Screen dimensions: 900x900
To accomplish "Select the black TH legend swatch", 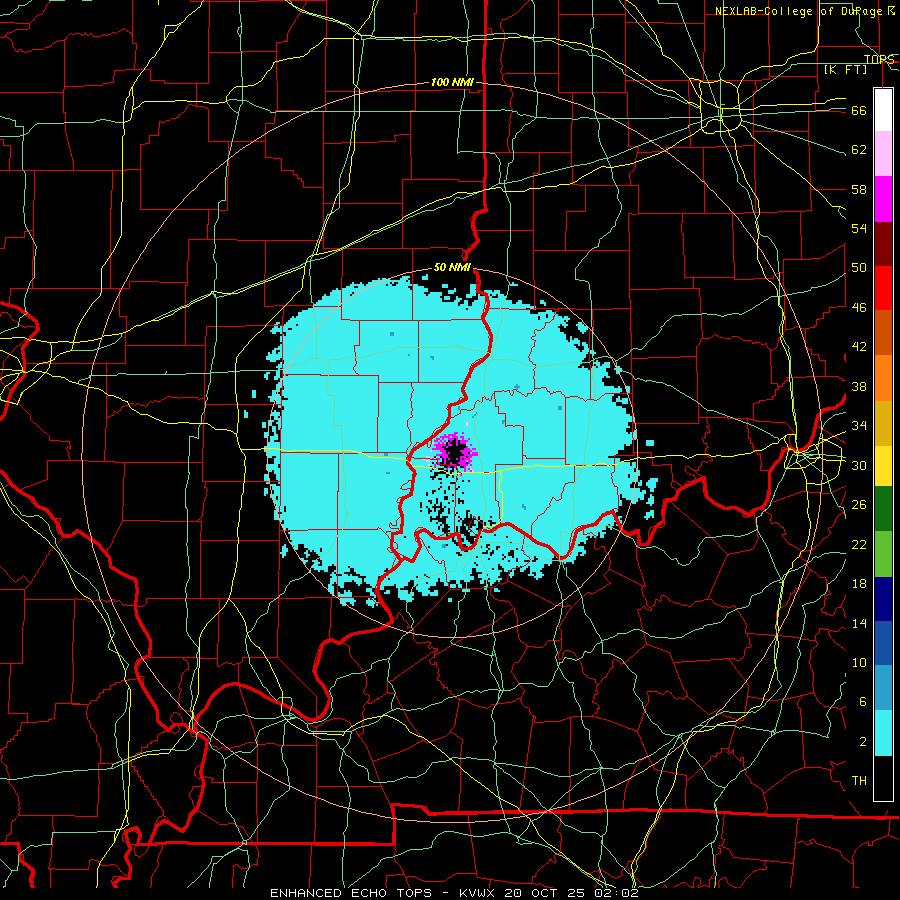I will click(x=883, y=778).
